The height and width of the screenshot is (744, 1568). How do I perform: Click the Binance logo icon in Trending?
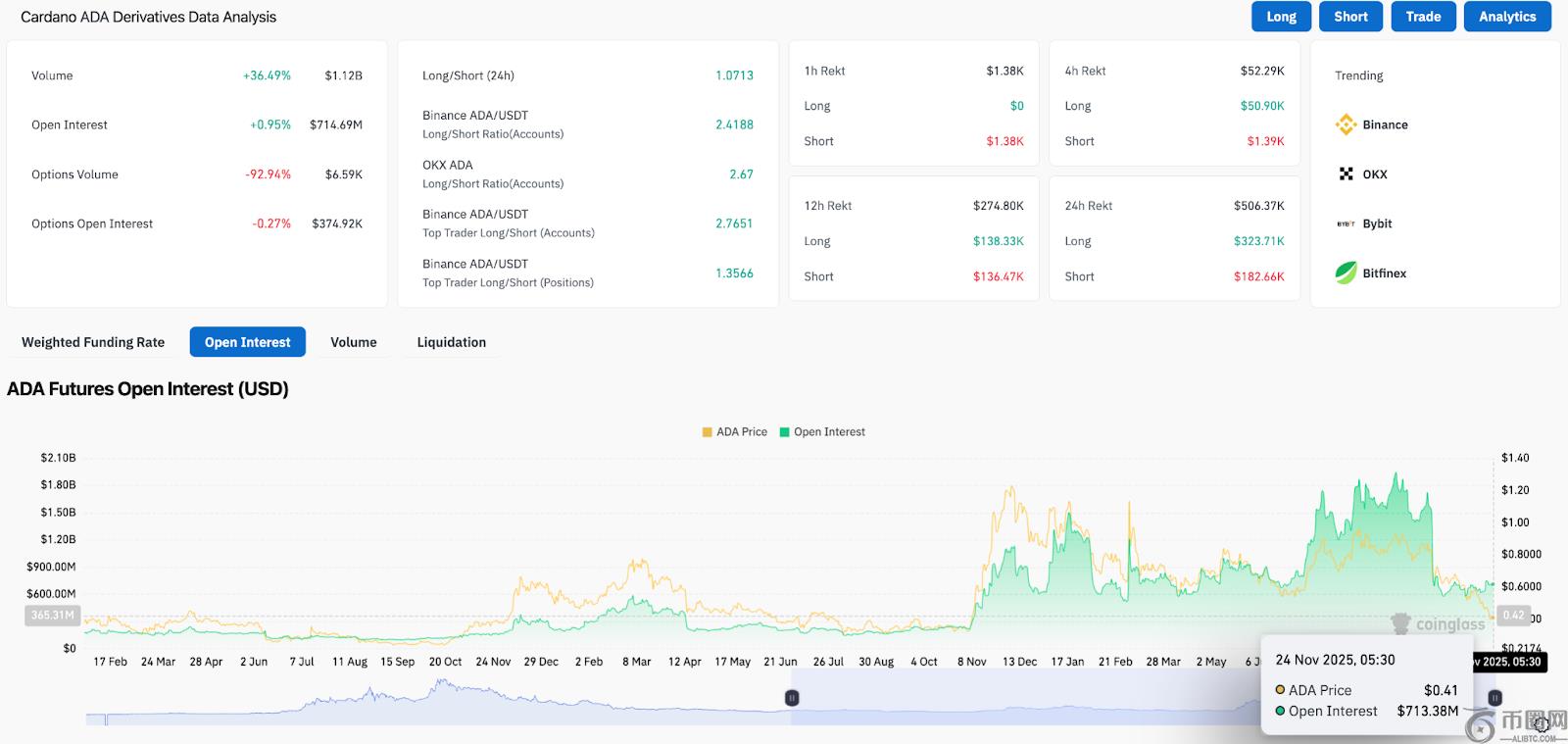pos(1346,124)
